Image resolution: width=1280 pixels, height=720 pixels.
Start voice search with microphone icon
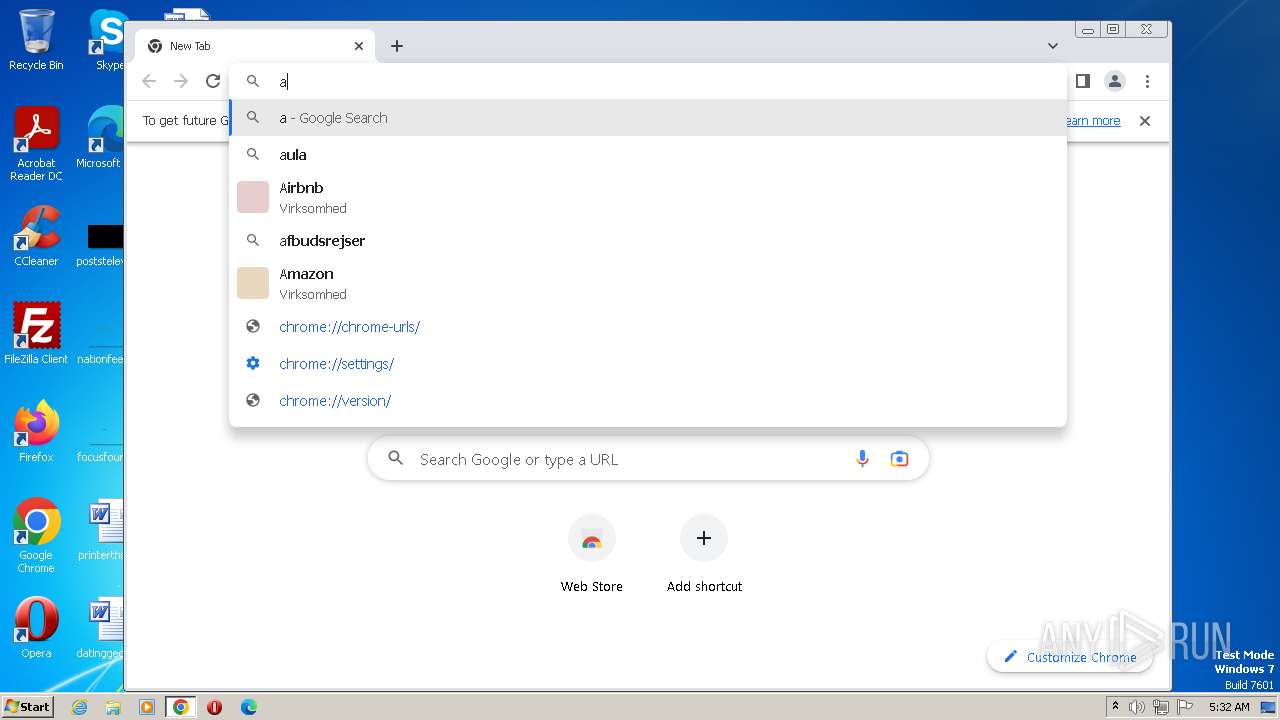coord(862,459)
